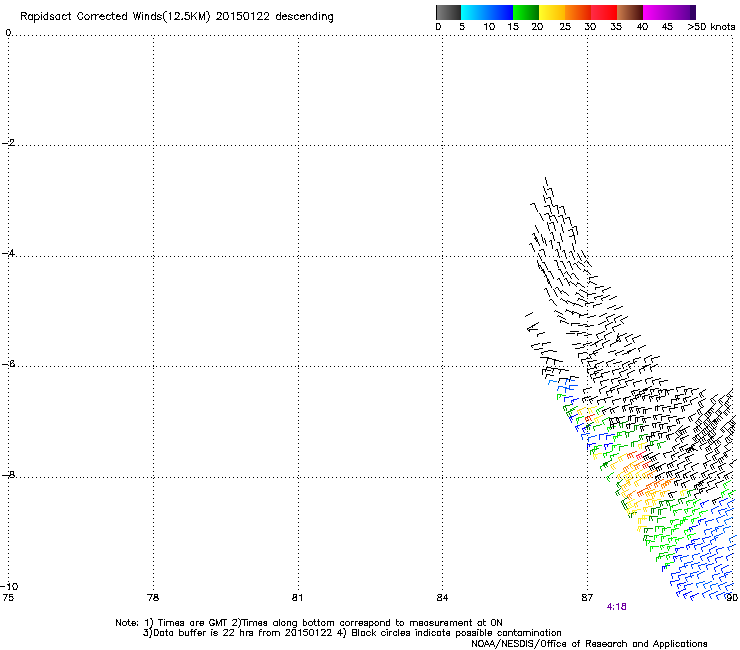Click the legend value '20'

538,27
